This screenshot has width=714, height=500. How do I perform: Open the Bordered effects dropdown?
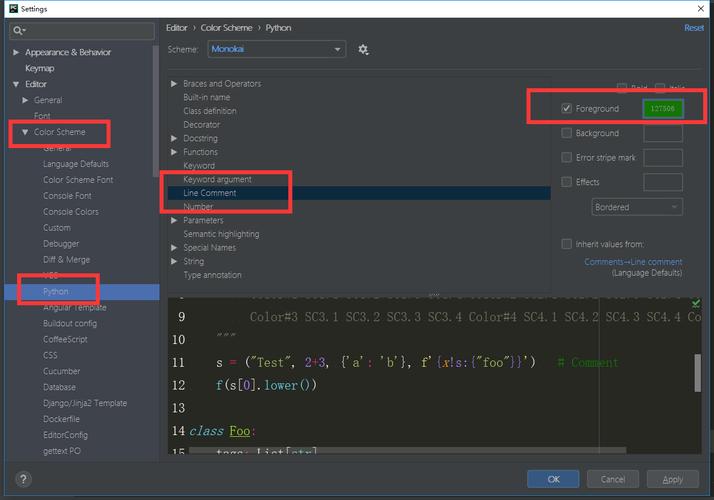(637, 207)
